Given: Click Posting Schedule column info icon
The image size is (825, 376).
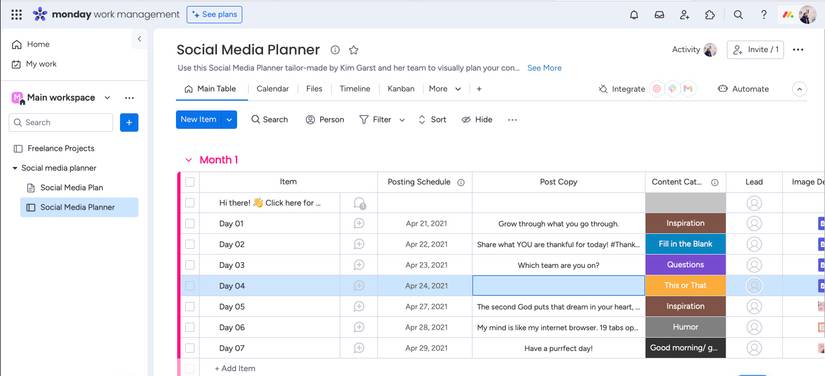Looking at the screenshot, I should tap(461, 182).
